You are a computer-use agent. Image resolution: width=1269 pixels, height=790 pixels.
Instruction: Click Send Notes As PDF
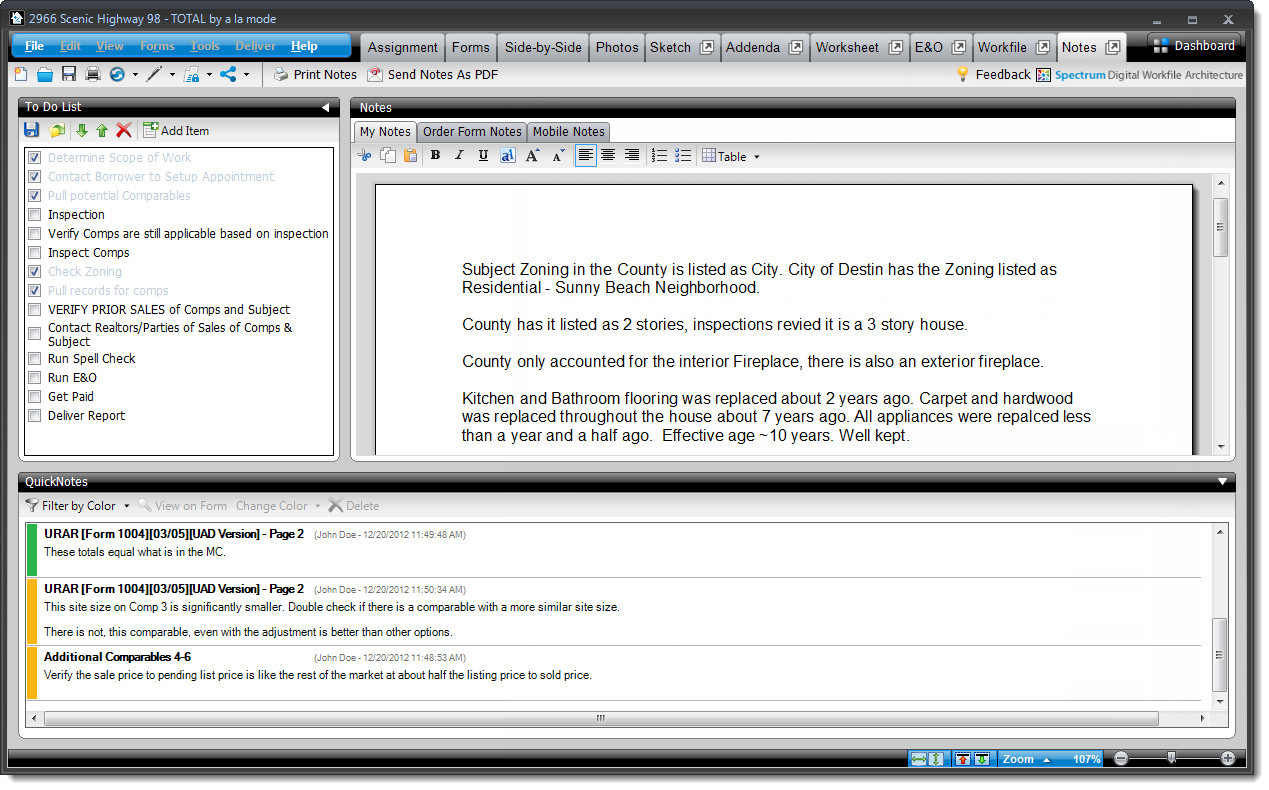[x=432, y=74]
